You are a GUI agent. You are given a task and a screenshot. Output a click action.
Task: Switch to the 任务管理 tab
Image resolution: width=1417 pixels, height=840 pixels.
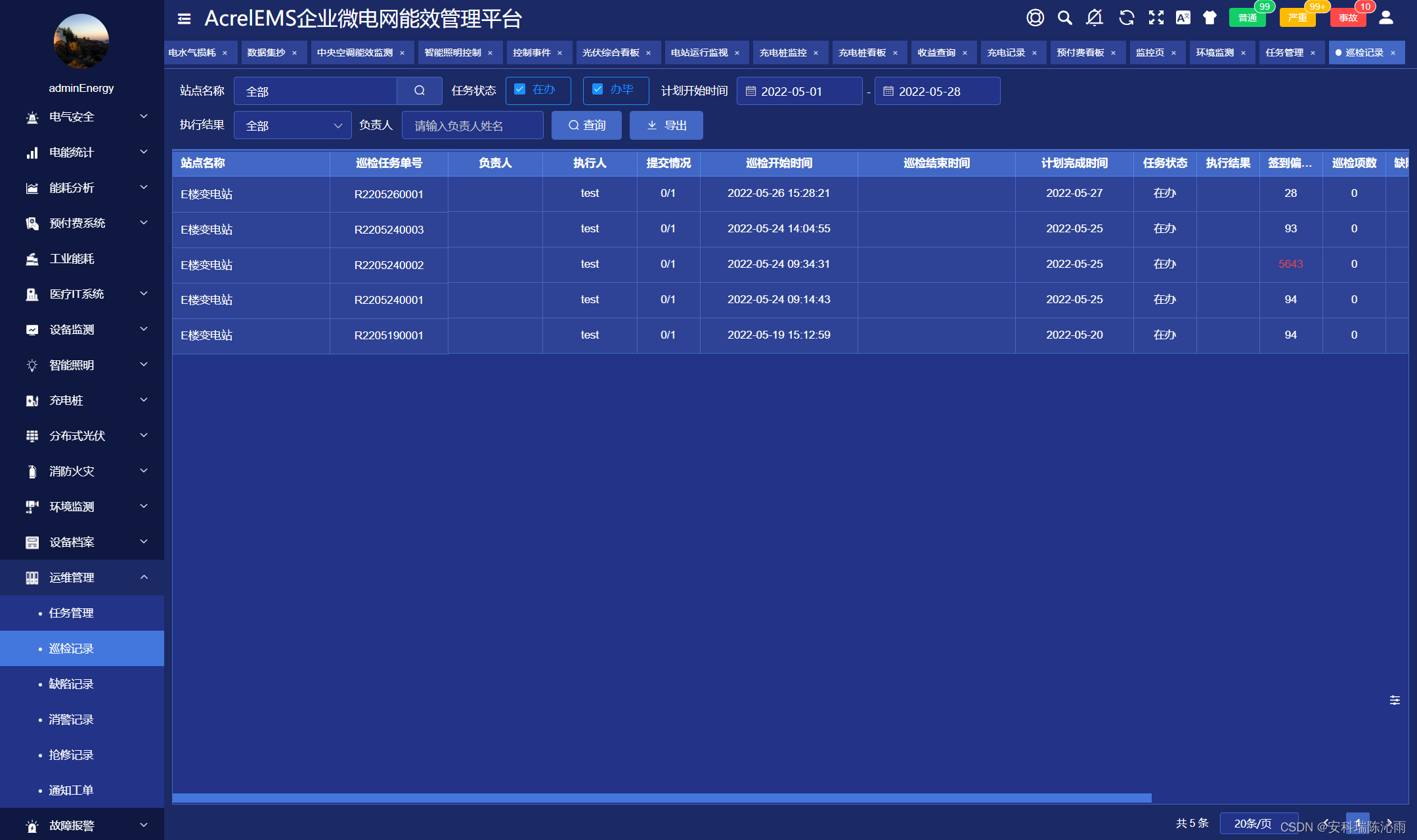click(1285, 52)
